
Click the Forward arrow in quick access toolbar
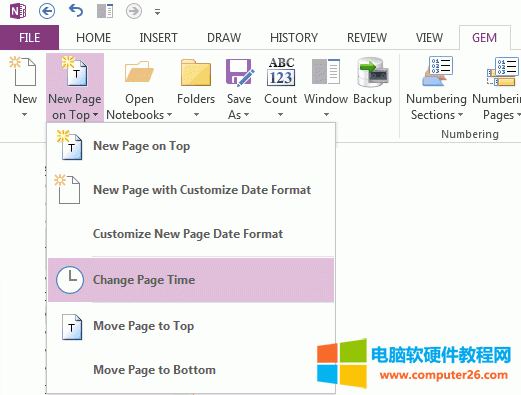[134, 11]
